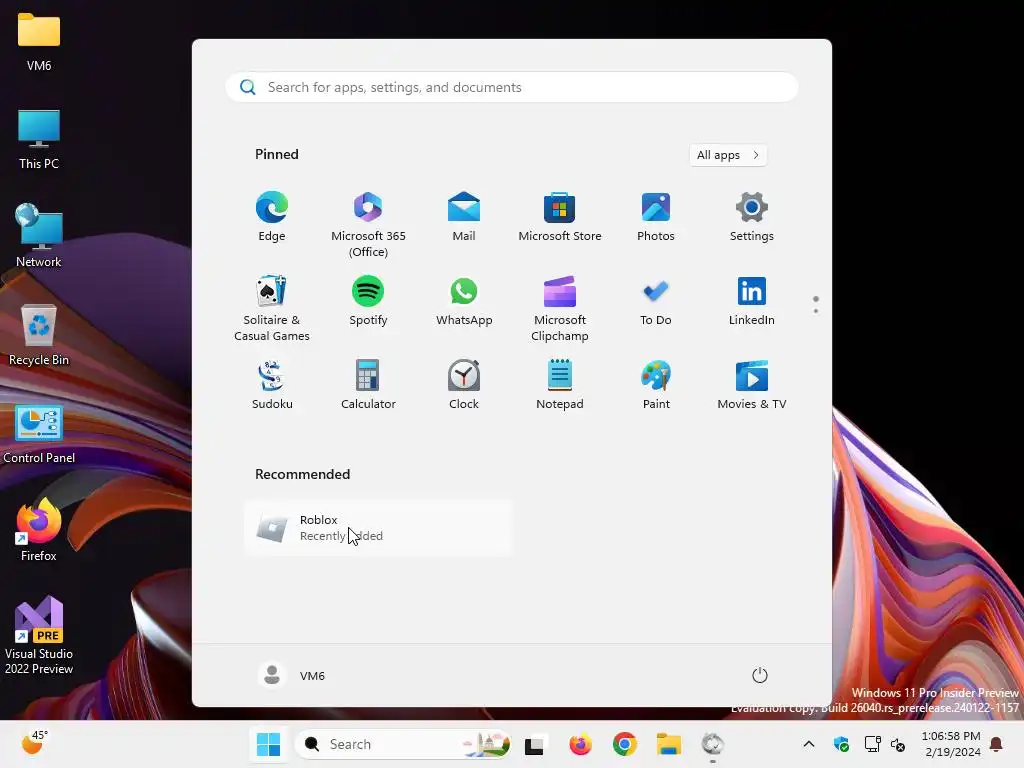Open the Edge pinned app
Image resolution: width=1024 pixels, height=768 pixels.
272,217
